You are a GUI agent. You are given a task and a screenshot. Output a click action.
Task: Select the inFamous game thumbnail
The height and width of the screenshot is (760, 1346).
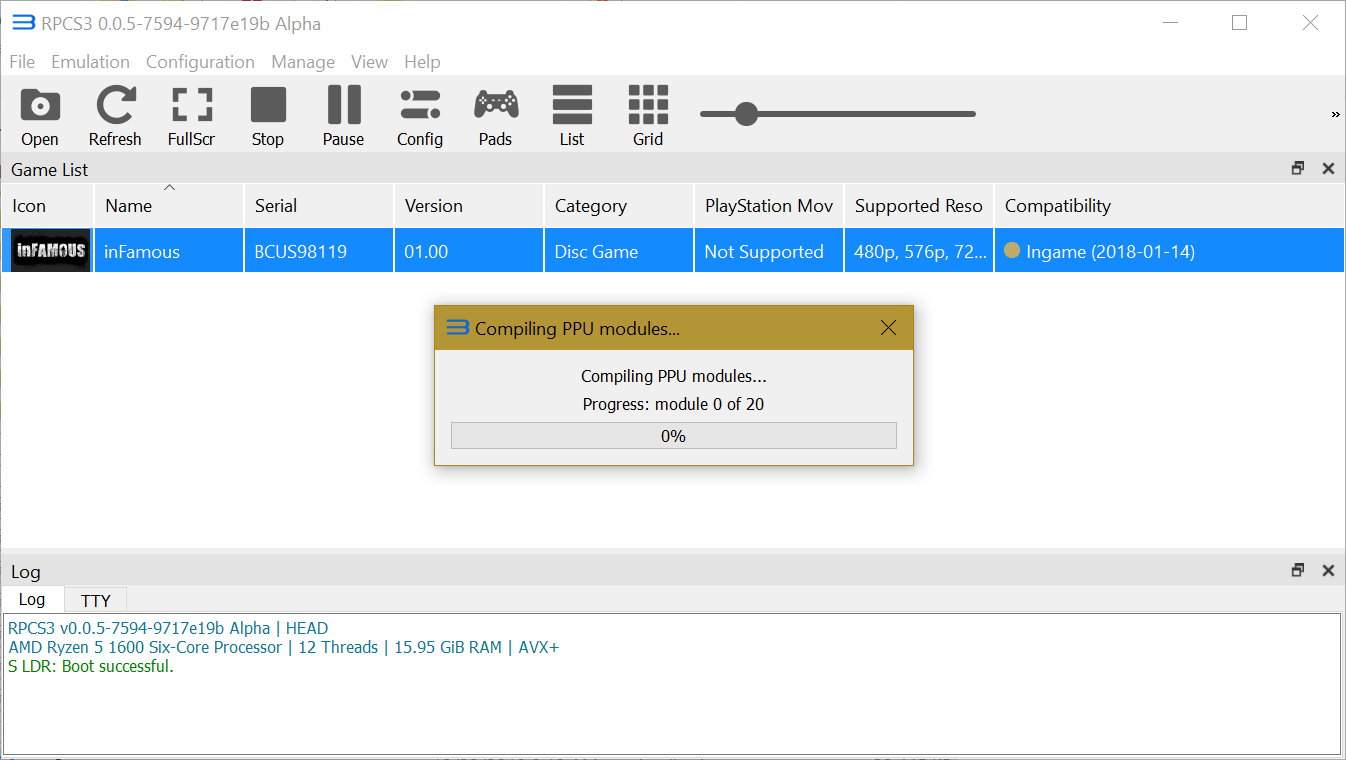(50, 251)
